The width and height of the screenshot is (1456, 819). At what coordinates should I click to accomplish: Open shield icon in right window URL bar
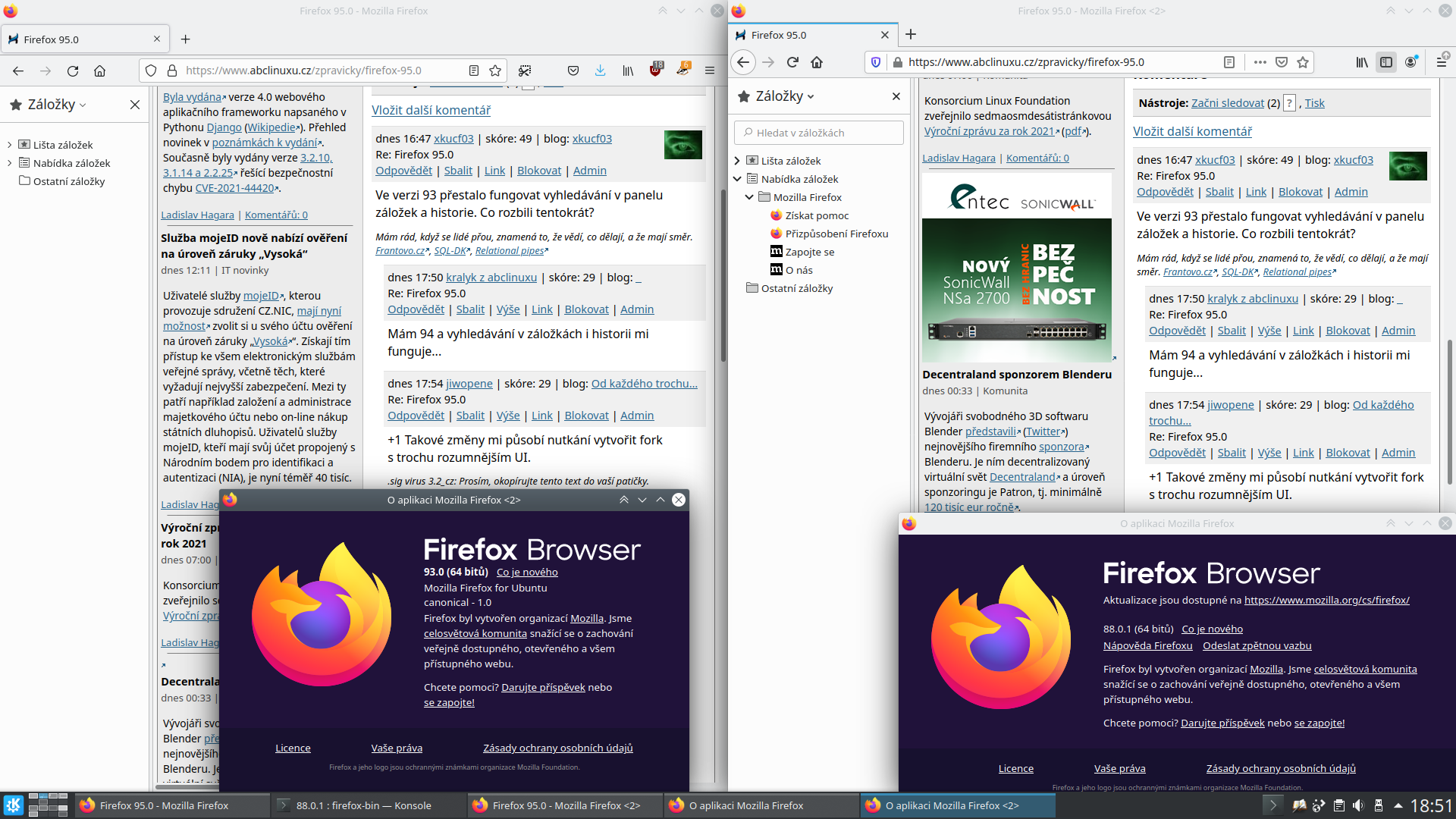click(876, 62)
